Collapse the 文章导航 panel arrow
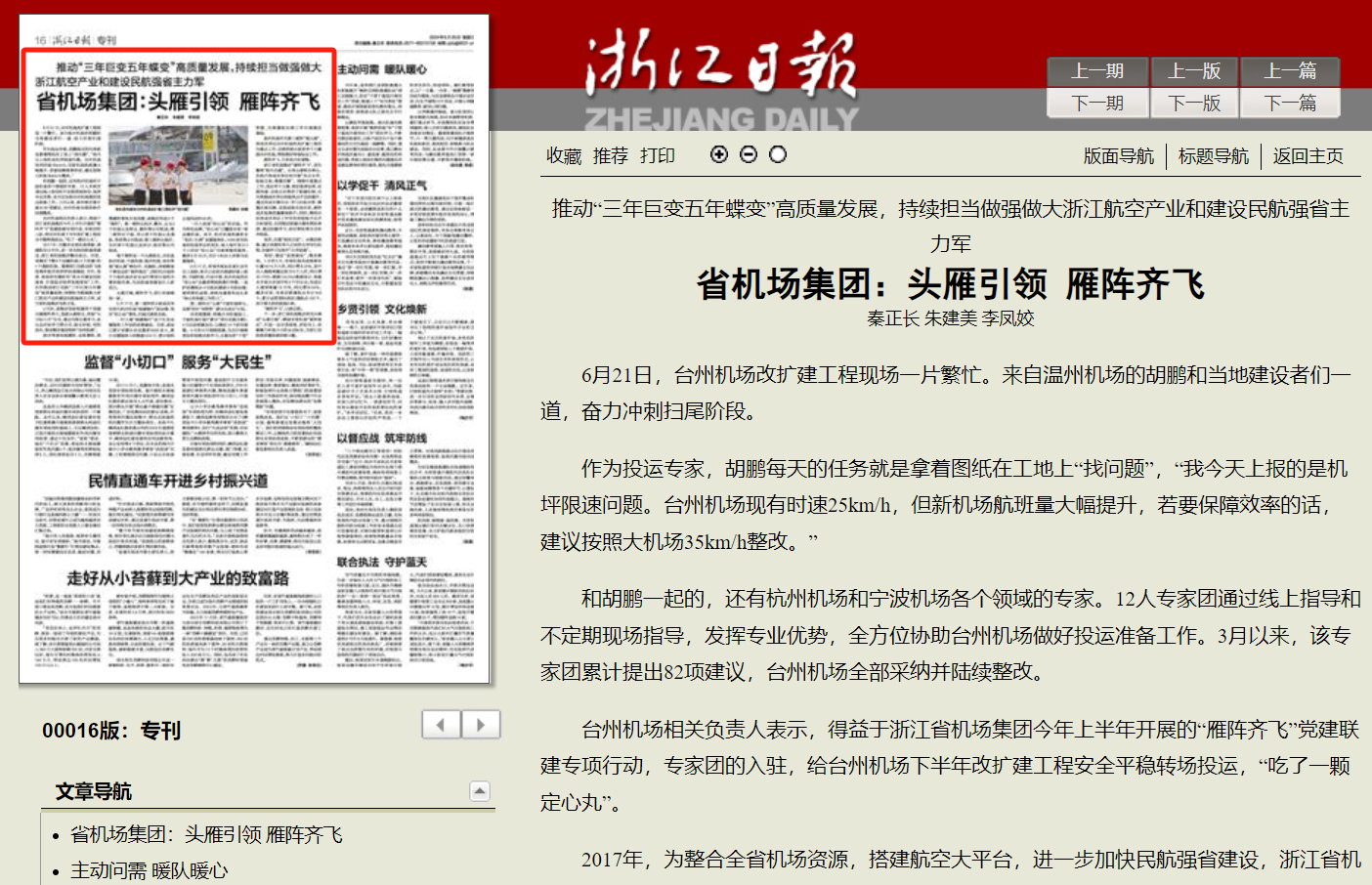Viewport: 1372px width, 885px height. coord(480,791)
